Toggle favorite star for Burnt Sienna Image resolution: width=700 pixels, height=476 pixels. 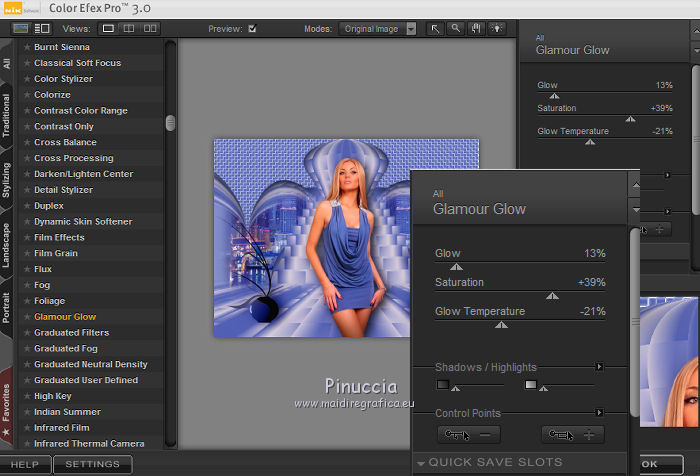coord(28,47)
